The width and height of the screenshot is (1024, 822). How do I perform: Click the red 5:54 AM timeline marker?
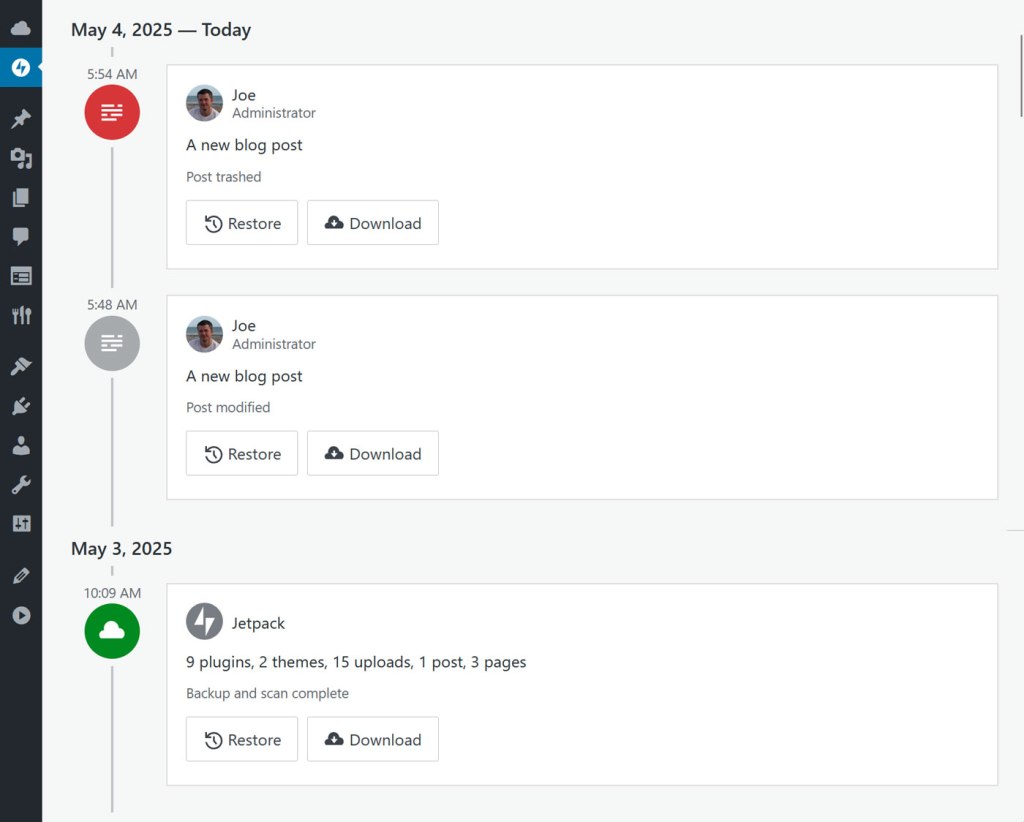pyautogui.click(x=112, y=112)
